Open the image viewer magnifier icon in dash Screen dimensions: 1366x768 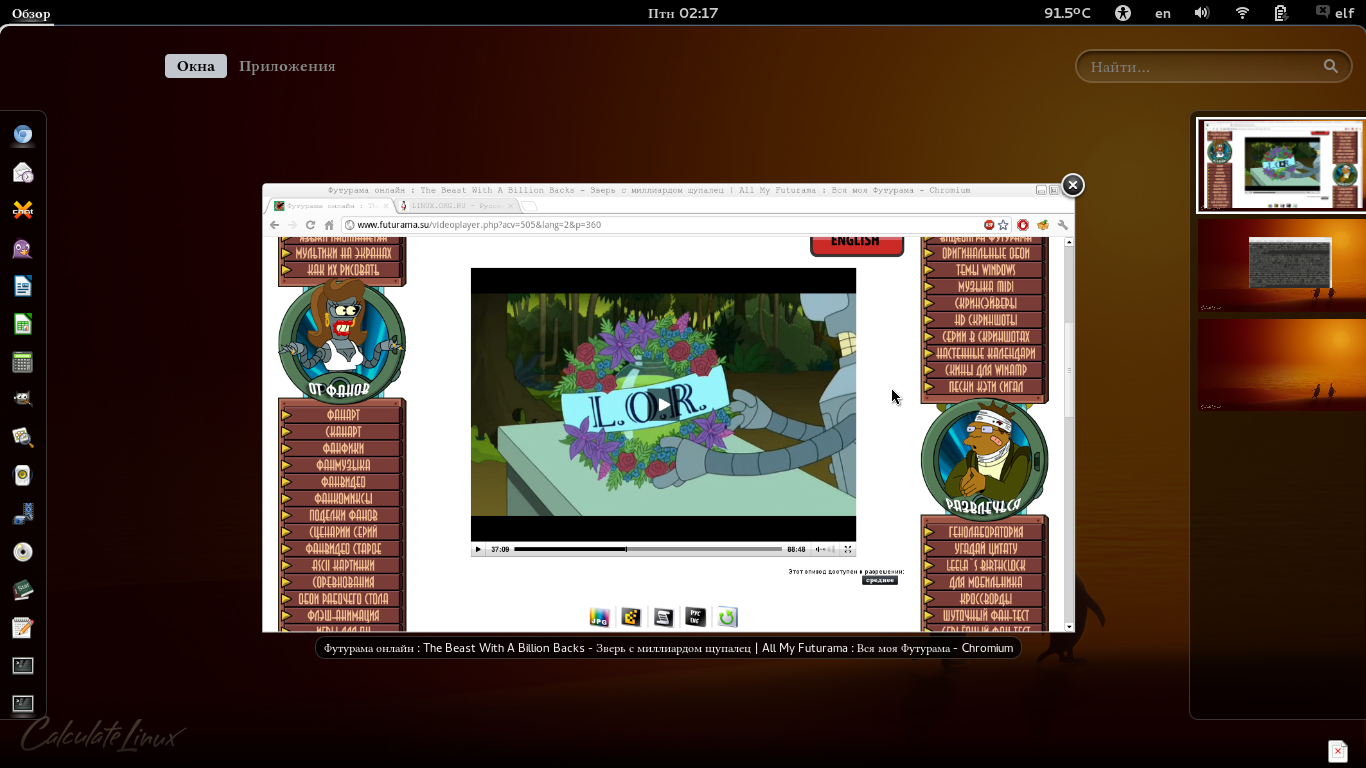pos(22,437)
